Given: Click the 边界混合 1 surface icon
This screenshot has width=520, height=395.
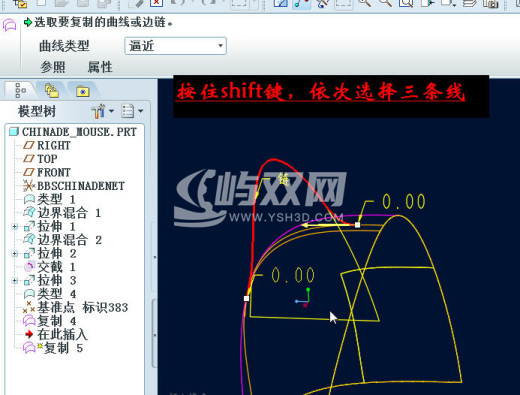Looking at the screenshot, I should point(29,213).
